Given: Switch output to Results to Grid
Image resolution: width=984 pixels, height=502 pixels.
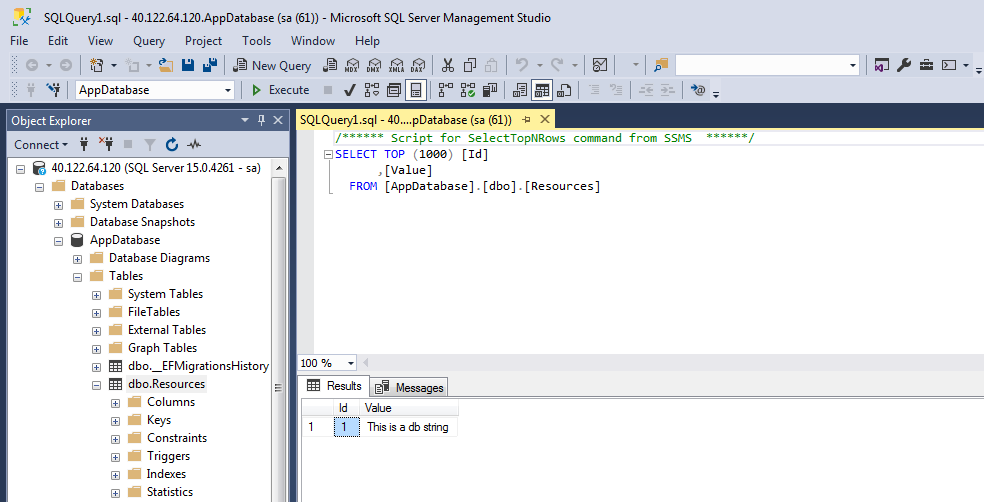Looking at the screenshot, I should coord(542,90).
